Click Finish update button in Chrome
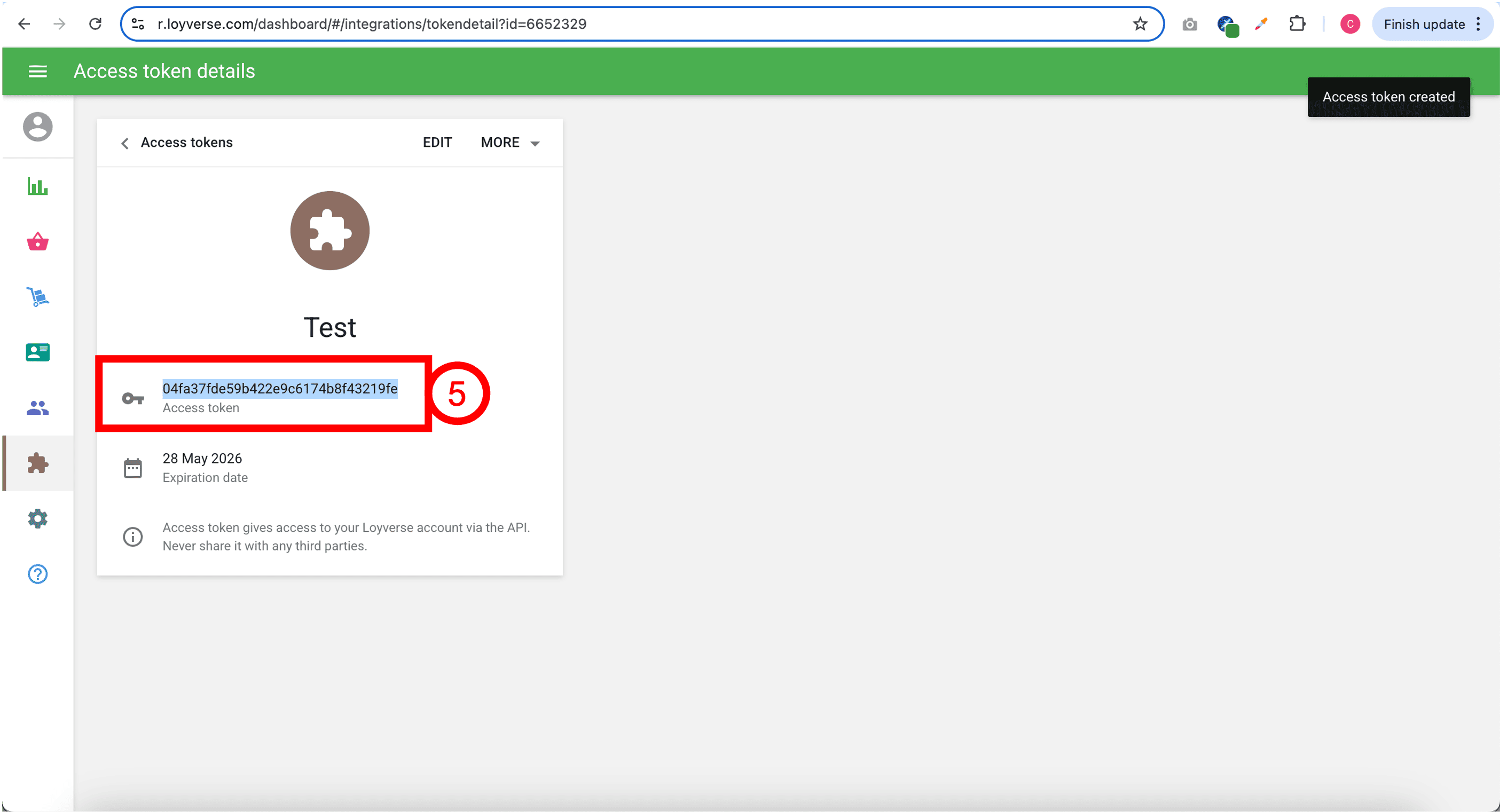The width and height of the screenshot is (1500, 812). pyautogui.click(x=1423, y=24)
